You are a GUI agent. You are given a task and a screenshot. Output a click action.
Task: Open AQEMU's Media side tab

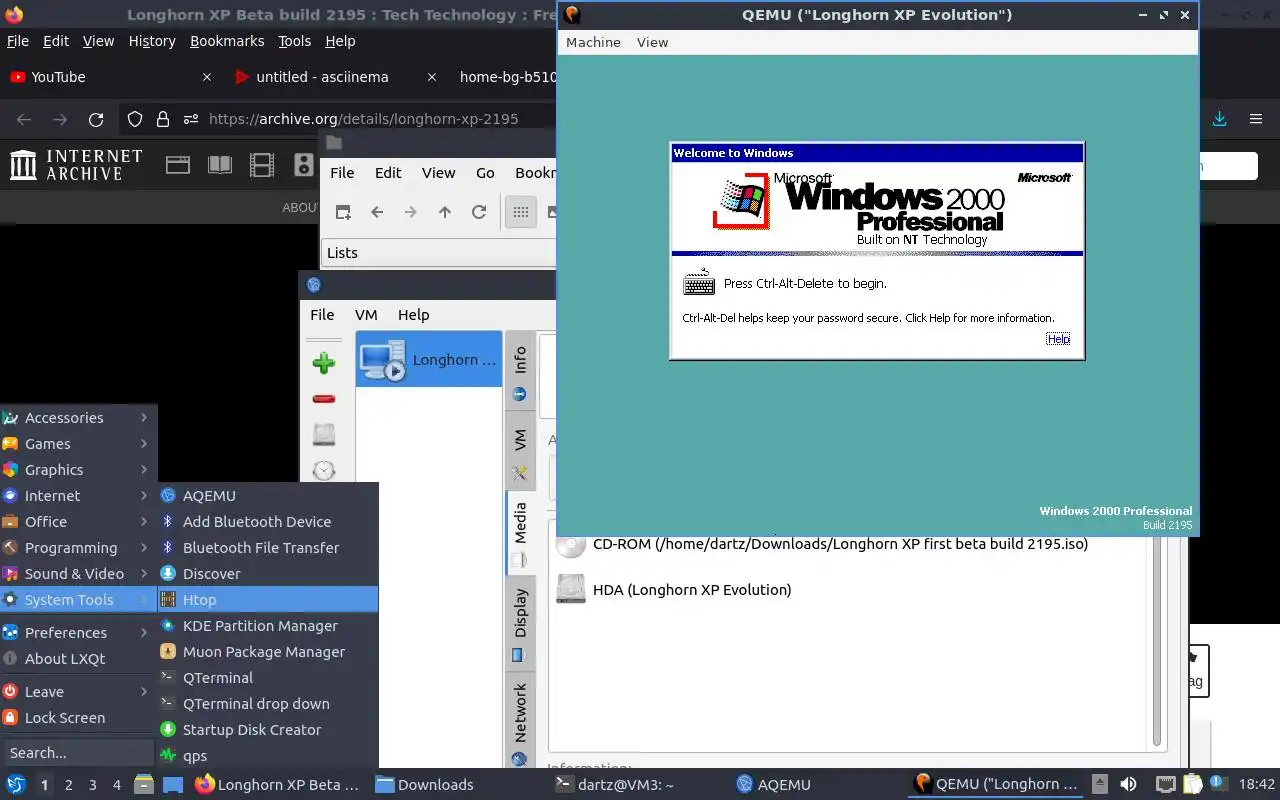pyautogui.click(x=519, y=535)
